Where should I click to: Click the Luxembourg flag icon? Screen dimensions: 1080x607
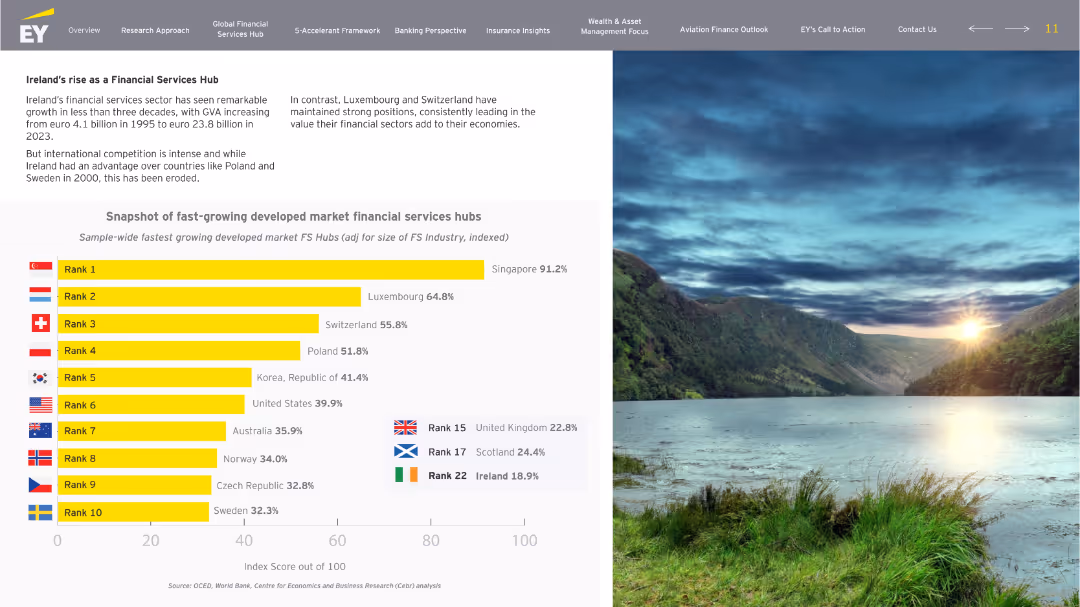pyautogui.click(x=41, y=296)
